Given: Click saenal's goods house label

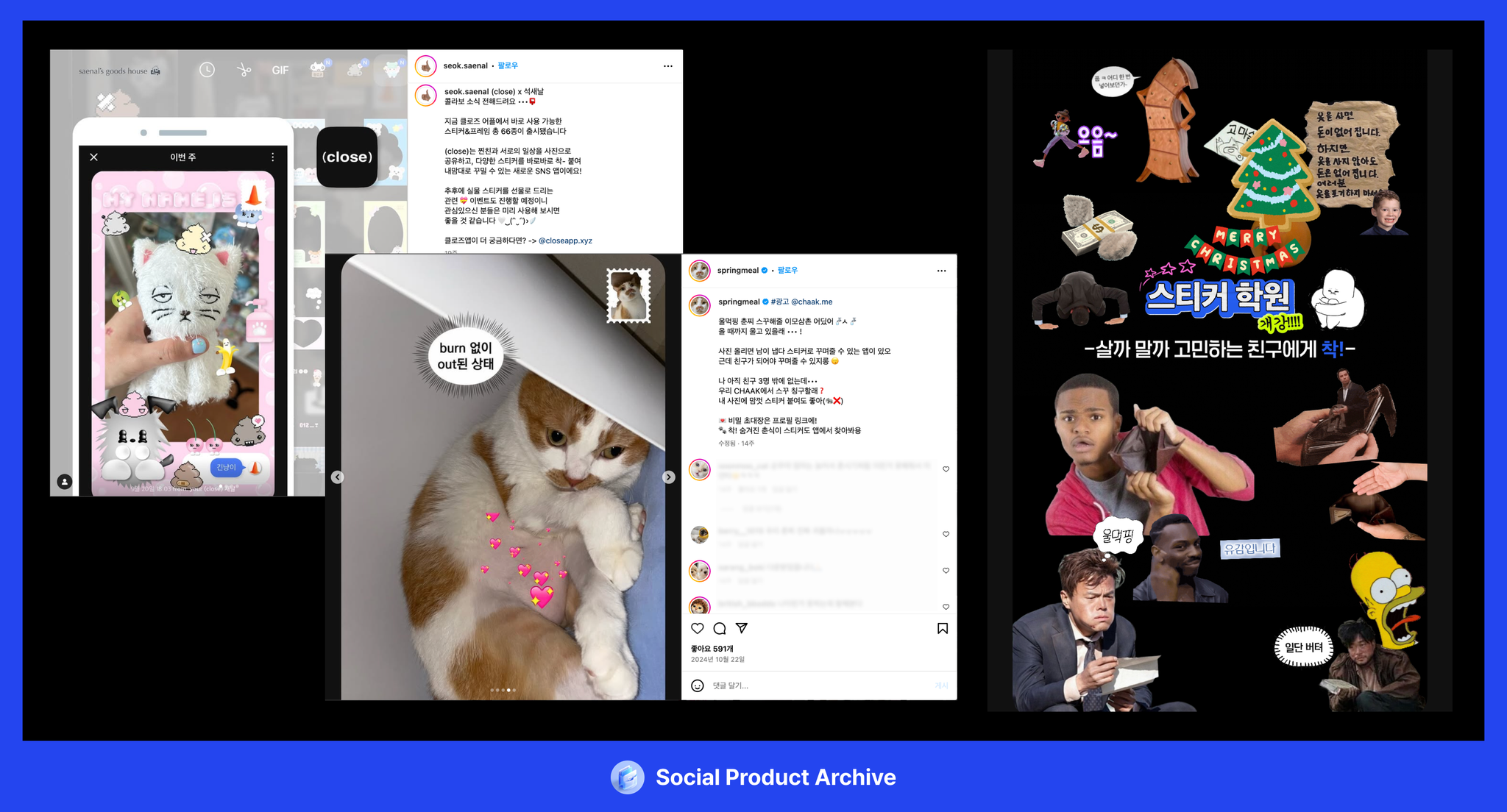Looking at the screenshot, I should pyautogui.click(x=119, y=71).
